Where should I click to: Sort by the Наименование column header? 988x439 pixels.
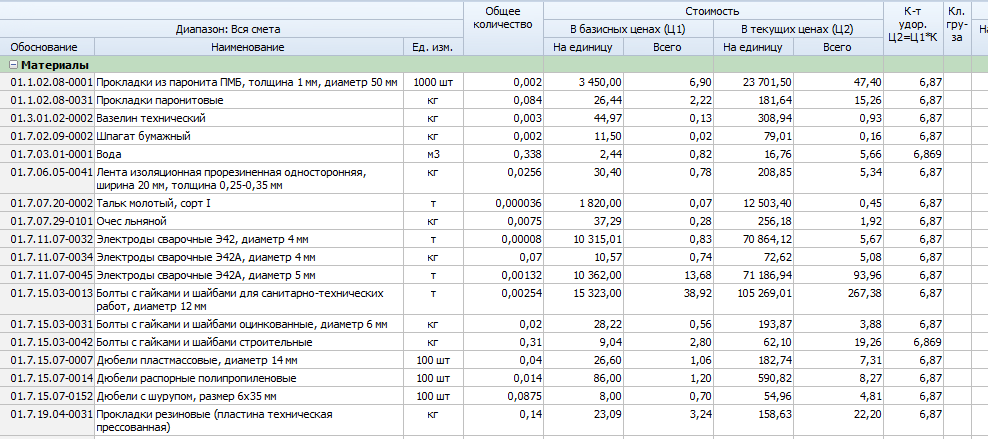[248, 47]
